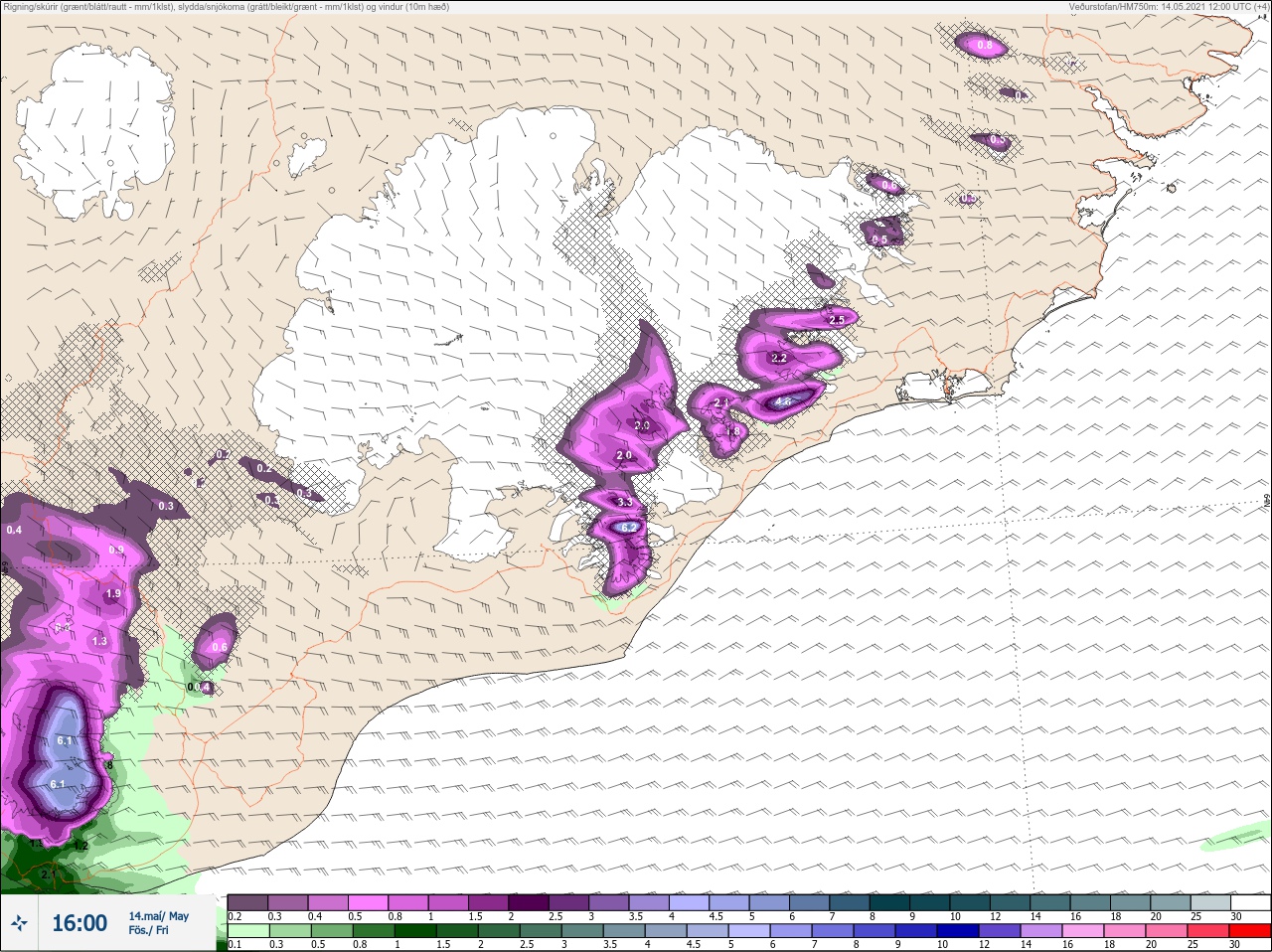Click the '2.5' precipitation value on the map
This screenshot has width=1272, height=952.
pyautogui.click(x=837, y=320)
